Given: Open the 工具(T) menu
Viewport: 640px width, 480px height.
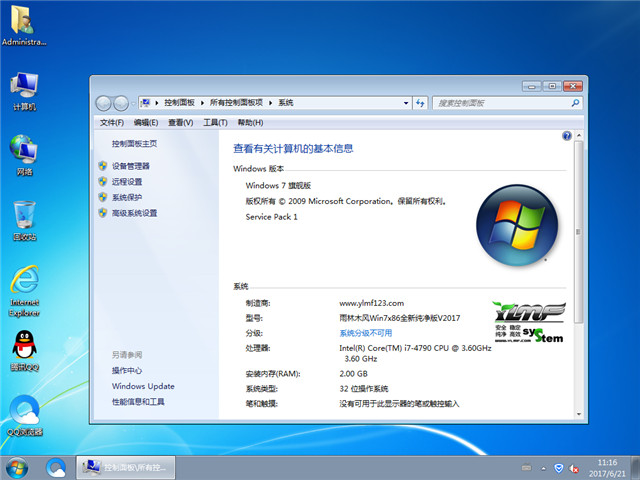Looking at the screenshot, I should (x=215, y=122).
